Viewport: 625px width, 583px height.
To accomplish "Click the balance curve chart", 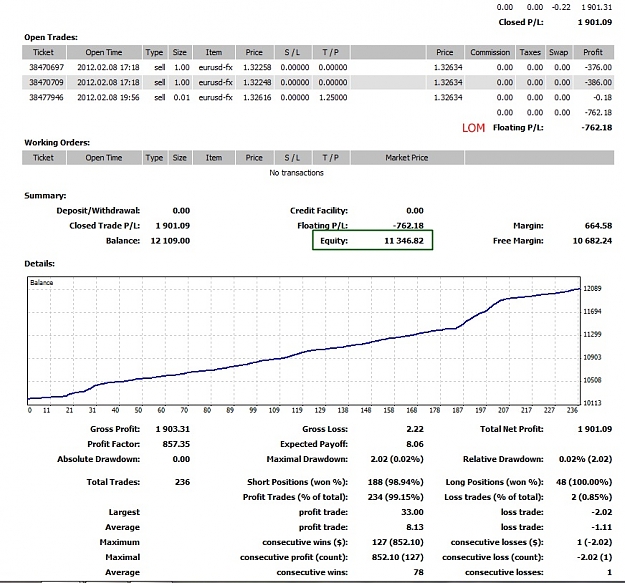I will coord(304,341).
